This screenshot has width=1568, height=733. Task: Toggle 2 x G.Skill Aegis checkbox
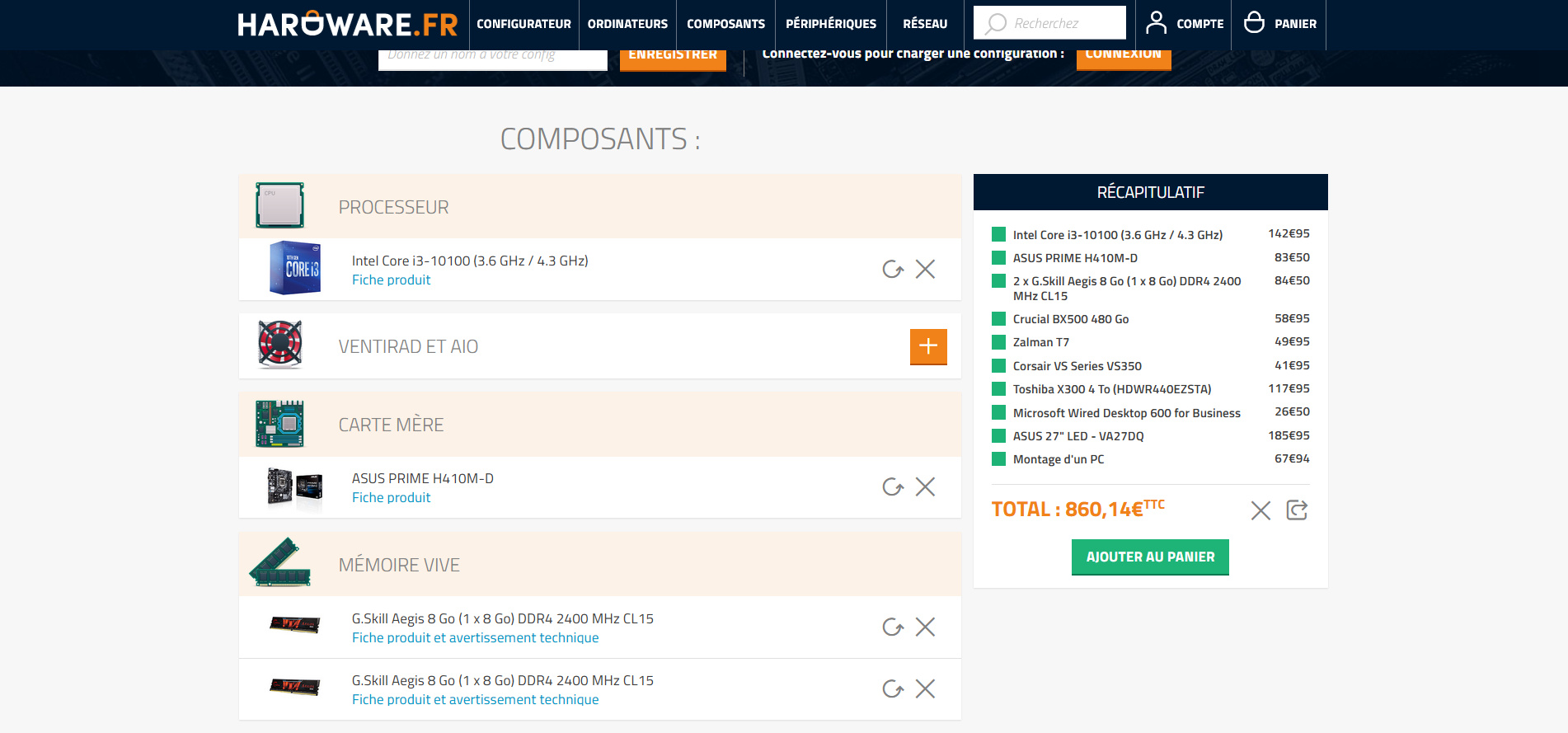click(x=998, y=280)
